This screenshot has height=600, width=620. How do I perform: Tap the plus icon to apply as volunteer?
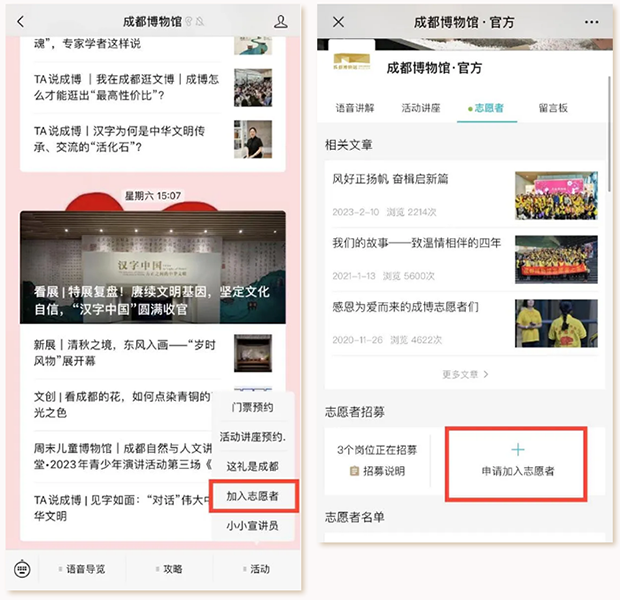coord(518,450)
